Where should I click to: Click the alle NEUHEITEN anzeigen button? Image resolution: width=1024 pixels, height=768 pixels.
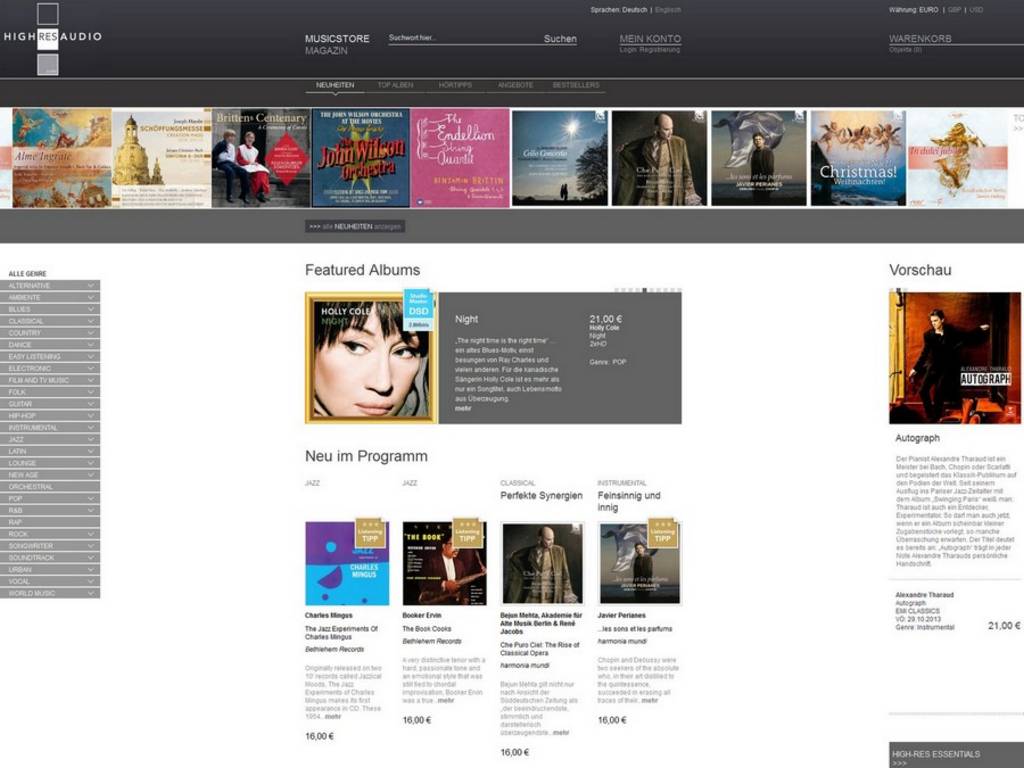[355, 227]
